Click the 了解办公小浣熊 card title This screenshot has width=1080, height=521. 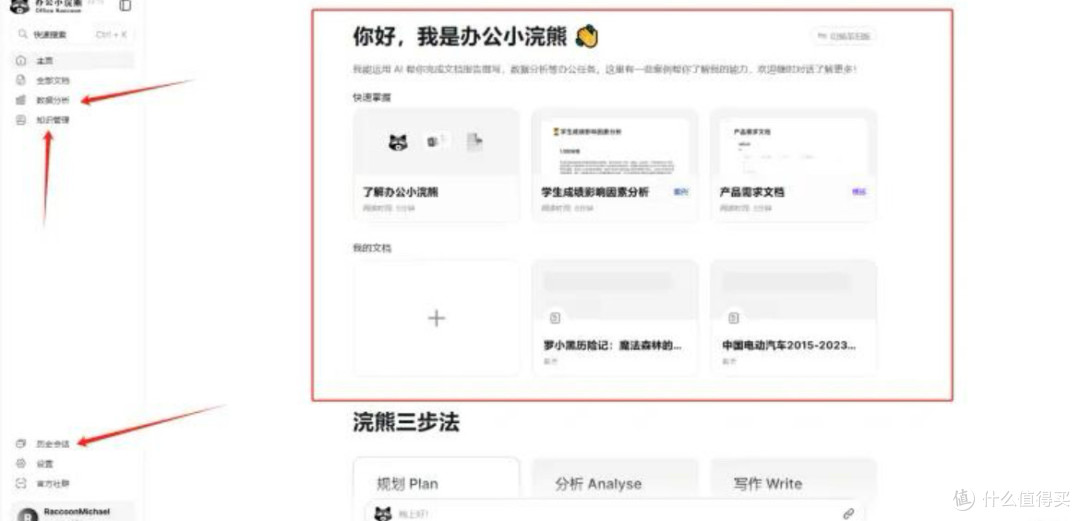pos(400,192)
